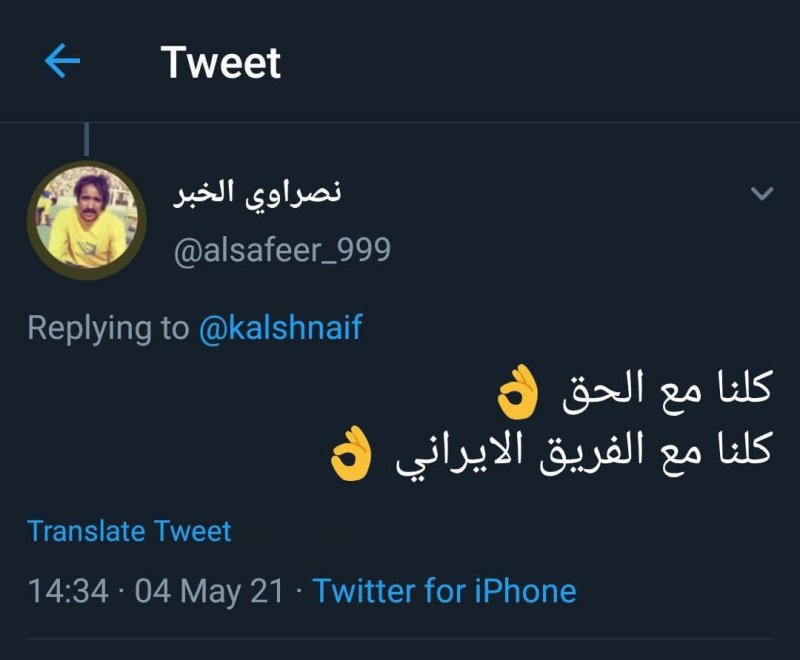Open the @alsafeer_999 handle
This screenshot has height=660, width=800.
282,249
